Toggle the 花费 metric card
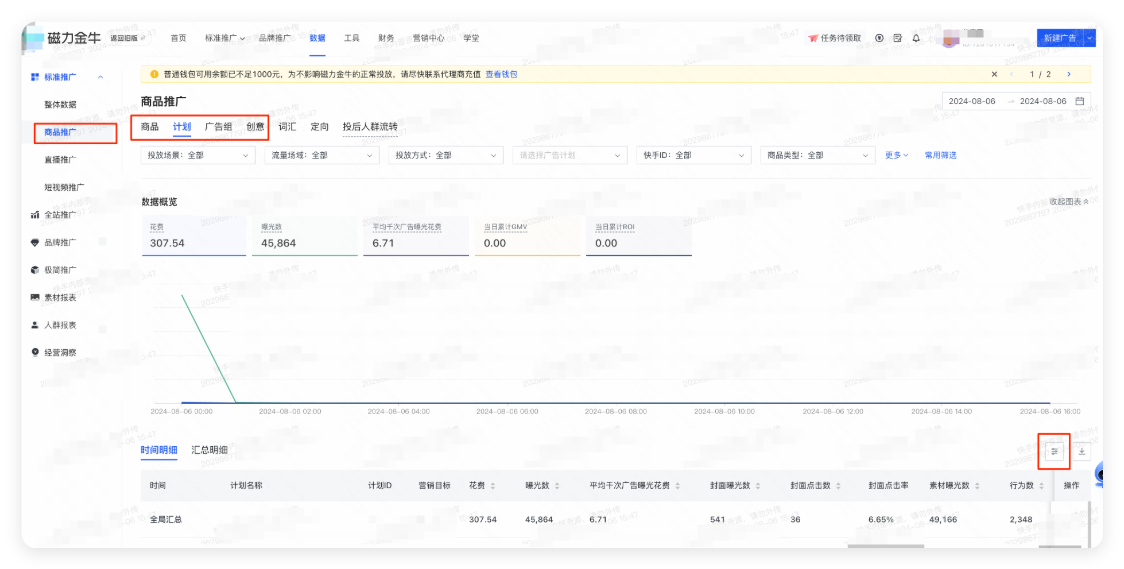Image resolution: width=1124 pixels, height=569 pixels. [x=194, y=236]
